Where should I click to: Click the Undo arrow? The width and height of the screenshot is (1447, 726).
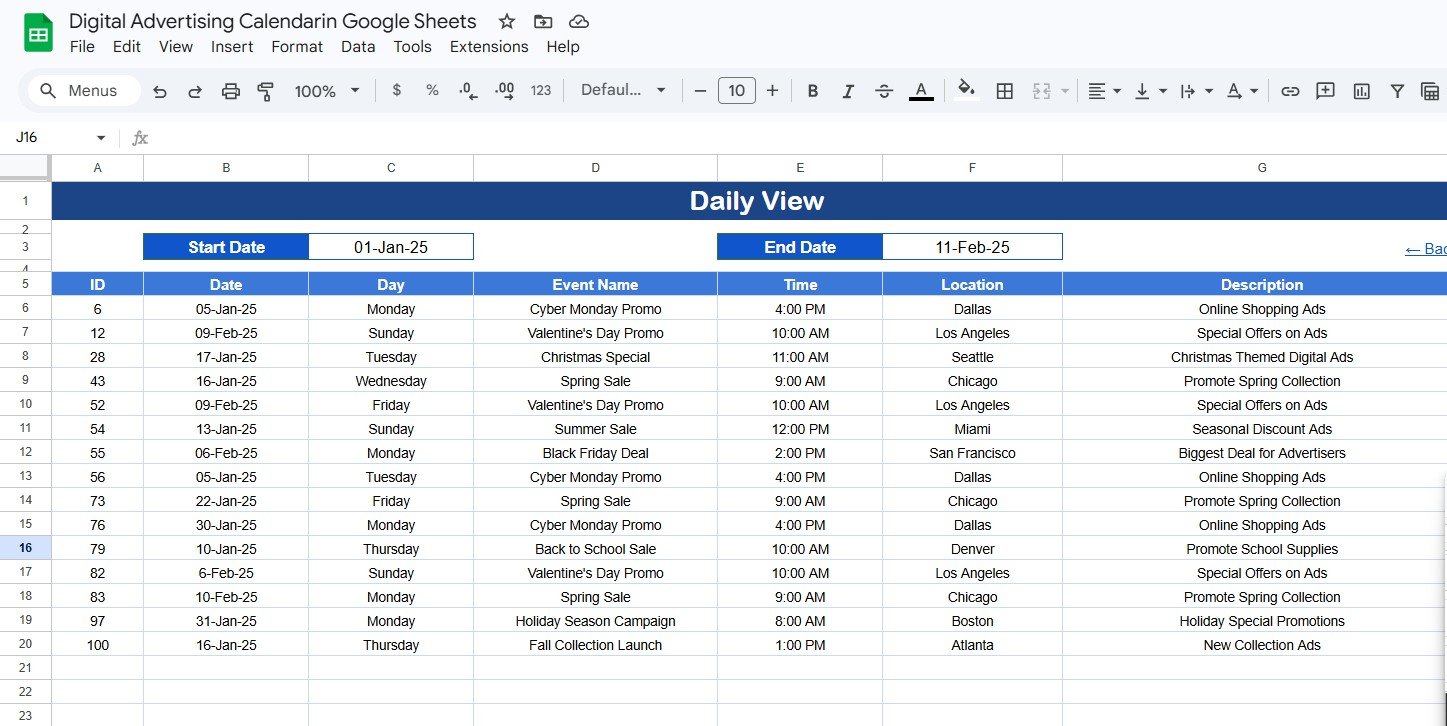pyautogui.click(x=159, y=91)
